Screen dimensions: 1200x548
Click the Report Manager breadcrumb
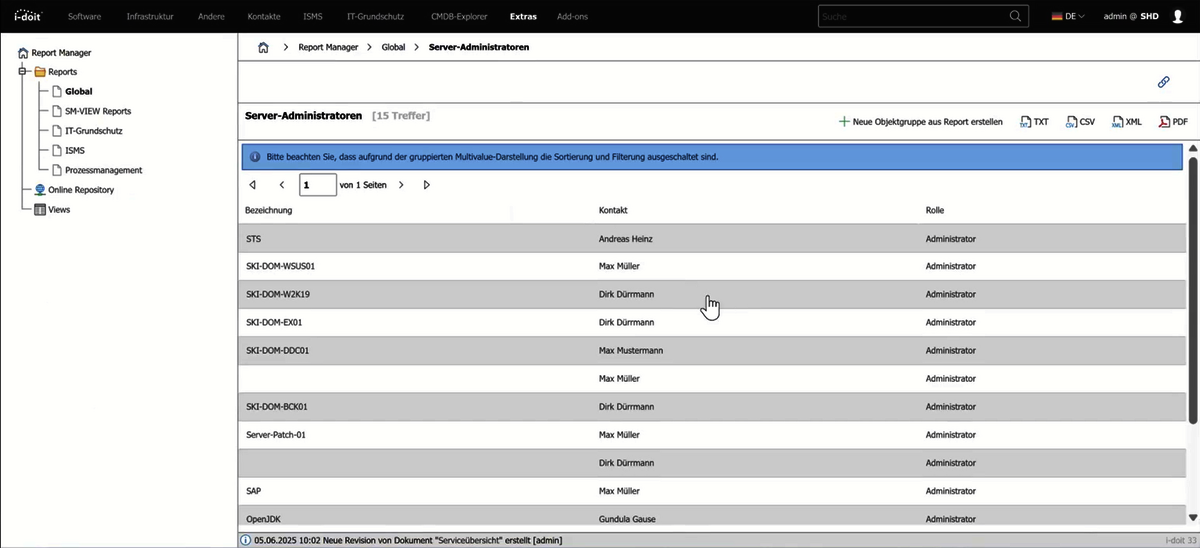click(x=328, y=47)
